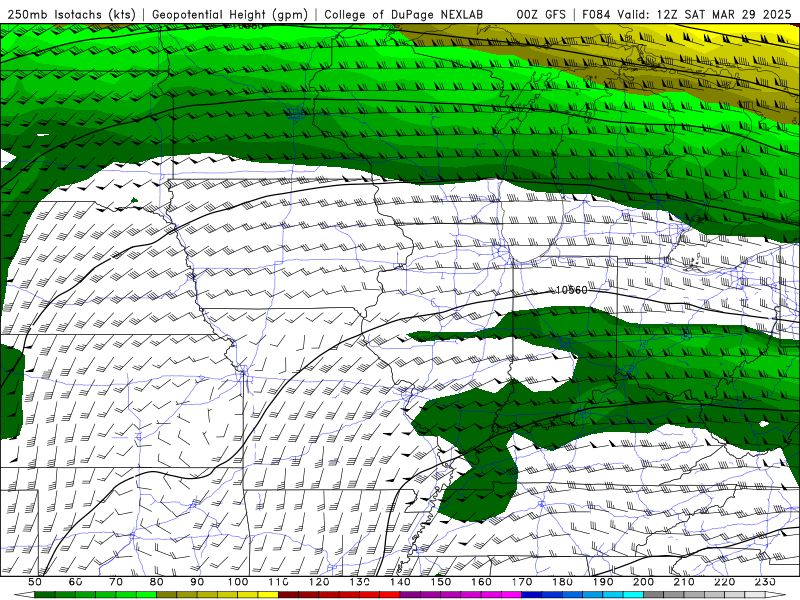Click the '200' value on the color scale
This screenshot has width=800, height=600.
[x=643, y=582]
